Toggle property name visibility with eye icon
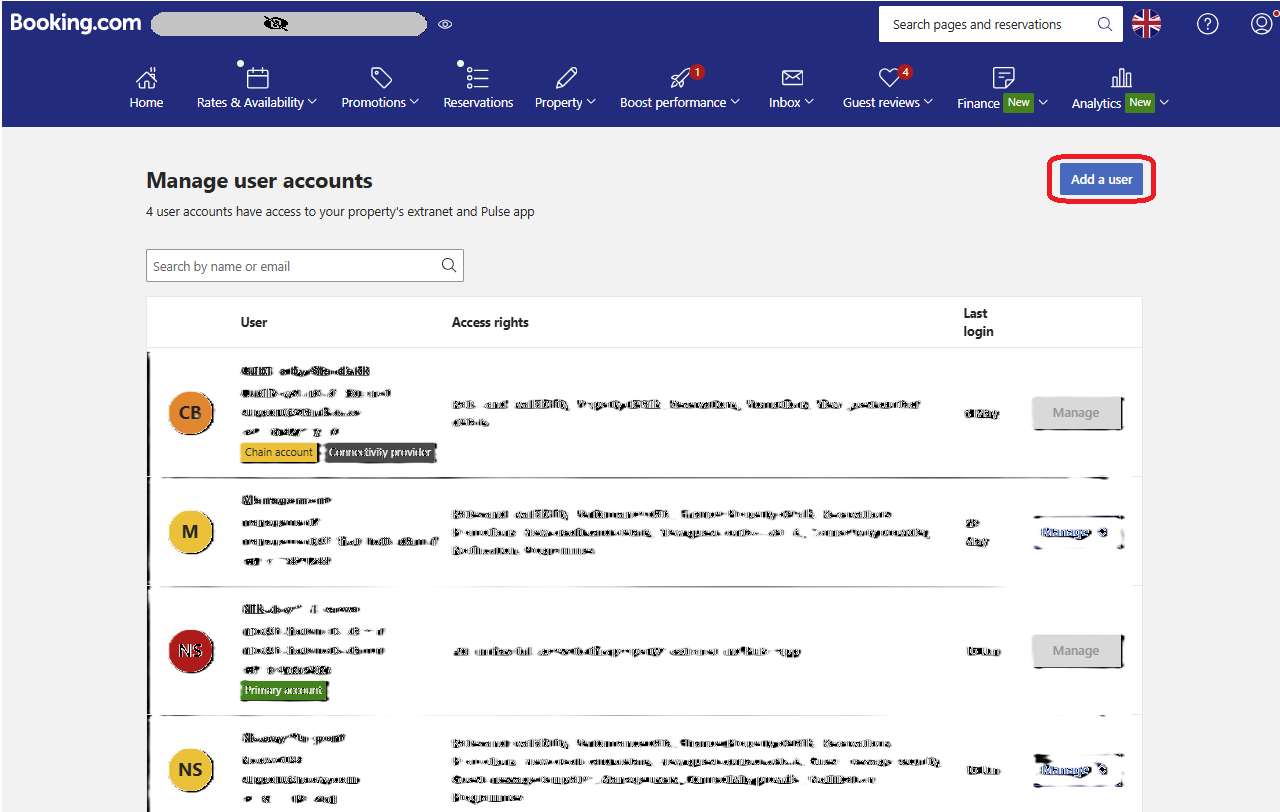This screenshot has height=812, width=1280. (x=444, y=24)
